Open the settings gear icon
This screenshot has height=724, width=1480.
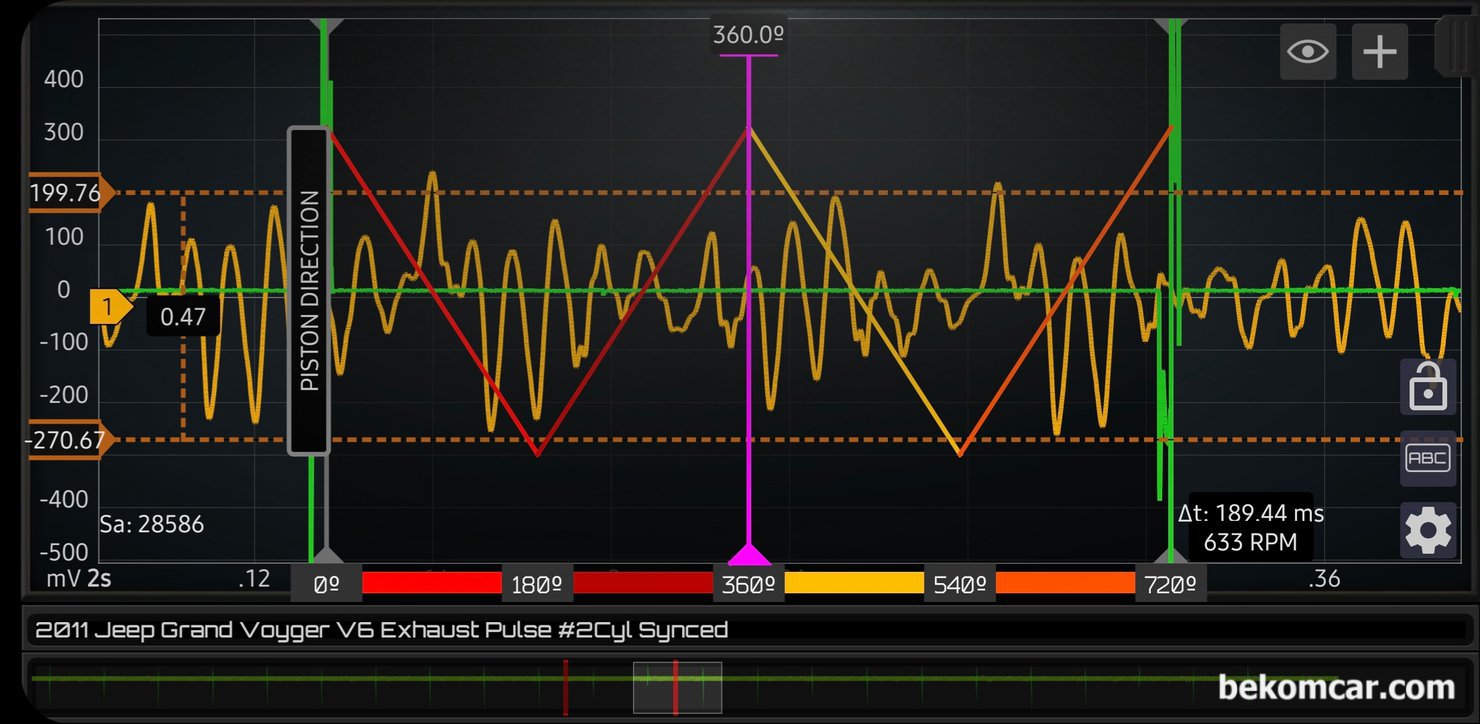tap(1428, 531)
